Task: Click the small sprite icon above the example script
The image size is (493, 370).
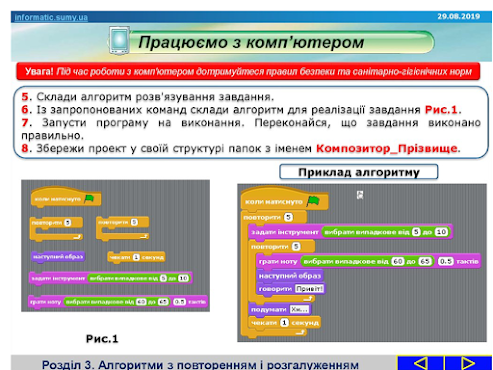Action: tap(360, 195)
